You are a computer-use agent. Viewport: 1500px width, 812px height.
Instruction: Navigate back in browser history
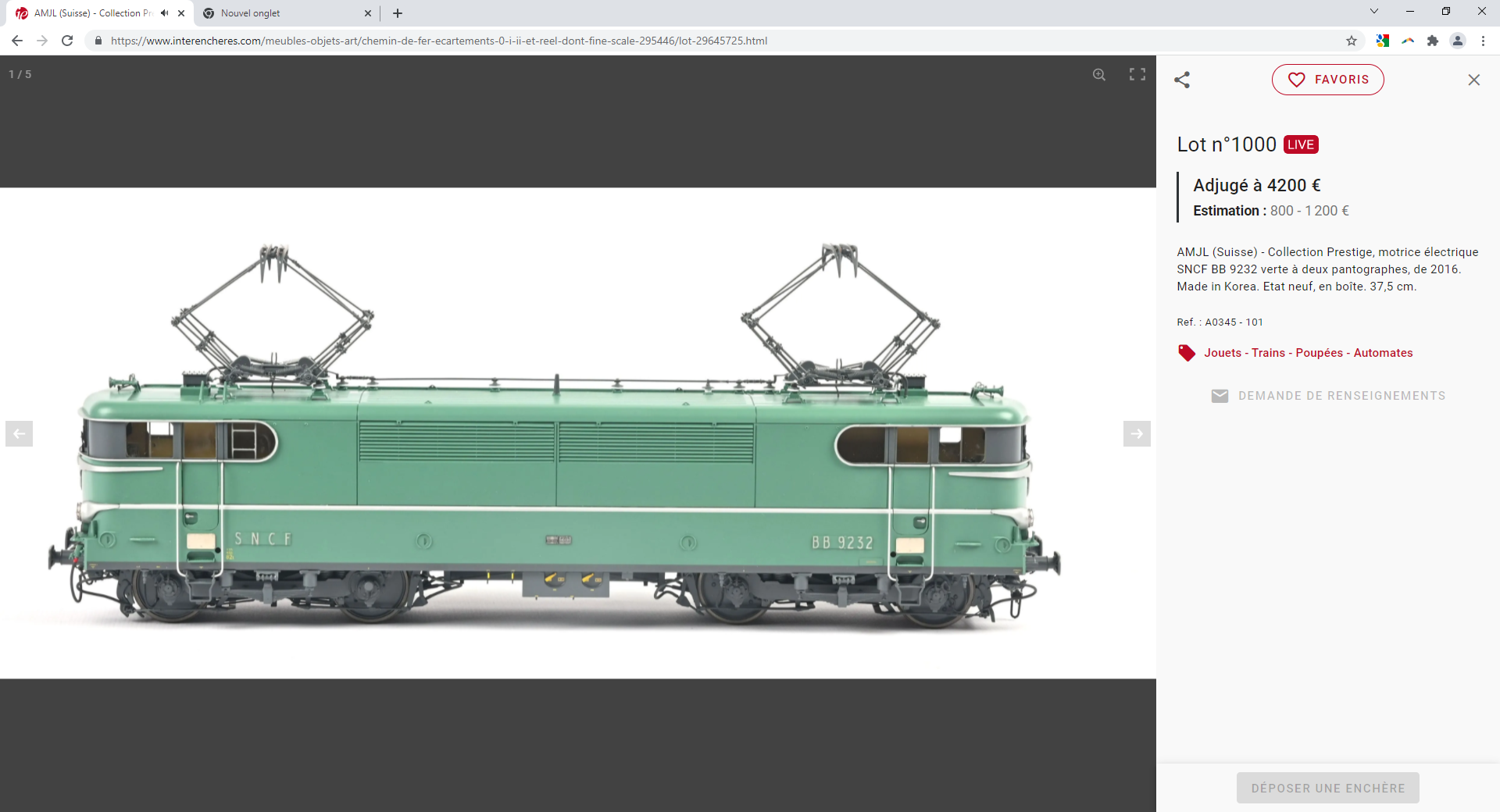point(17,41)
